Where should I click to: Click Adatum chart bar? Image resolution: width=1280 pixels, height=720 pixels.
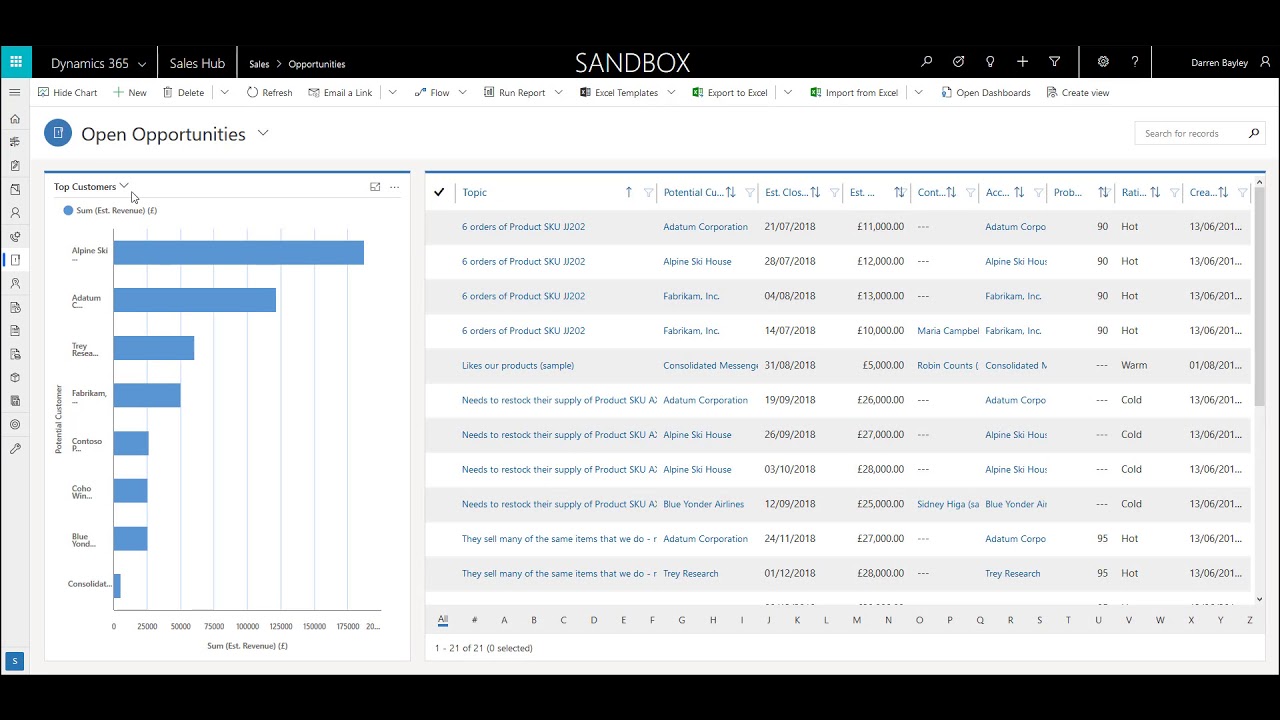pyautogui.click(x=195, y=300)
